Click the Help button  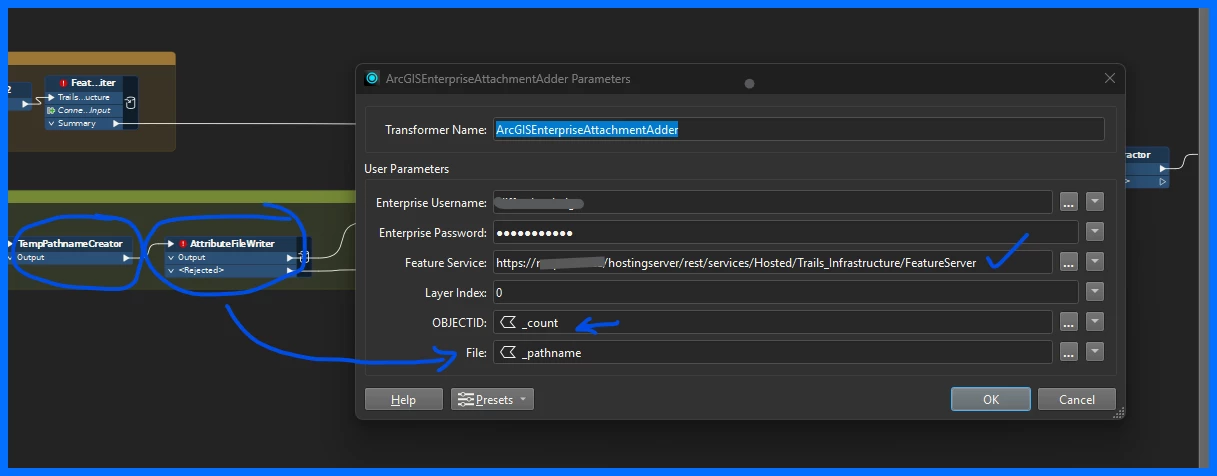click(403, 399)
